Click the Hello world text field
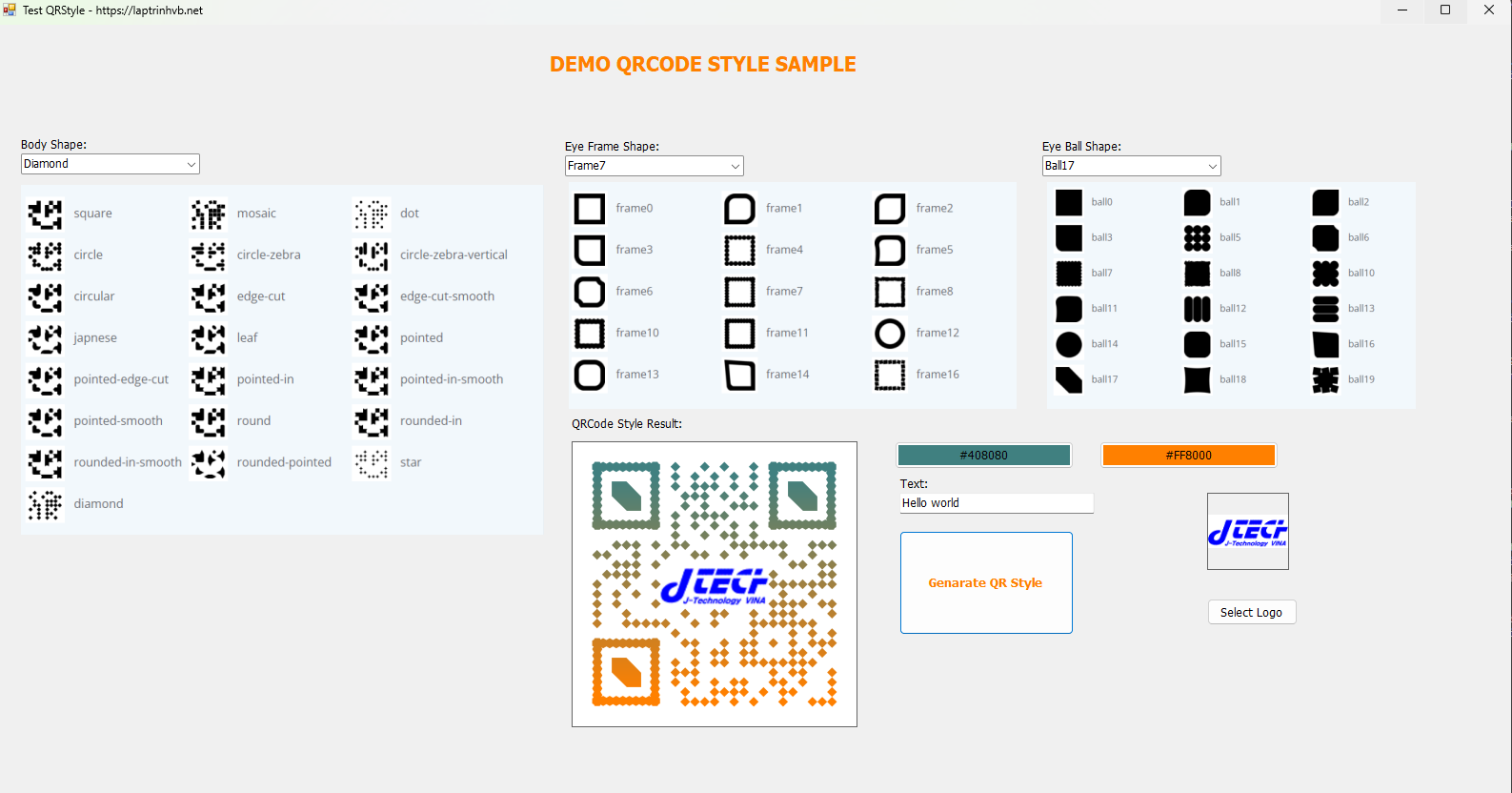This screenshot has width=1512, height=793. coord(997,503)
